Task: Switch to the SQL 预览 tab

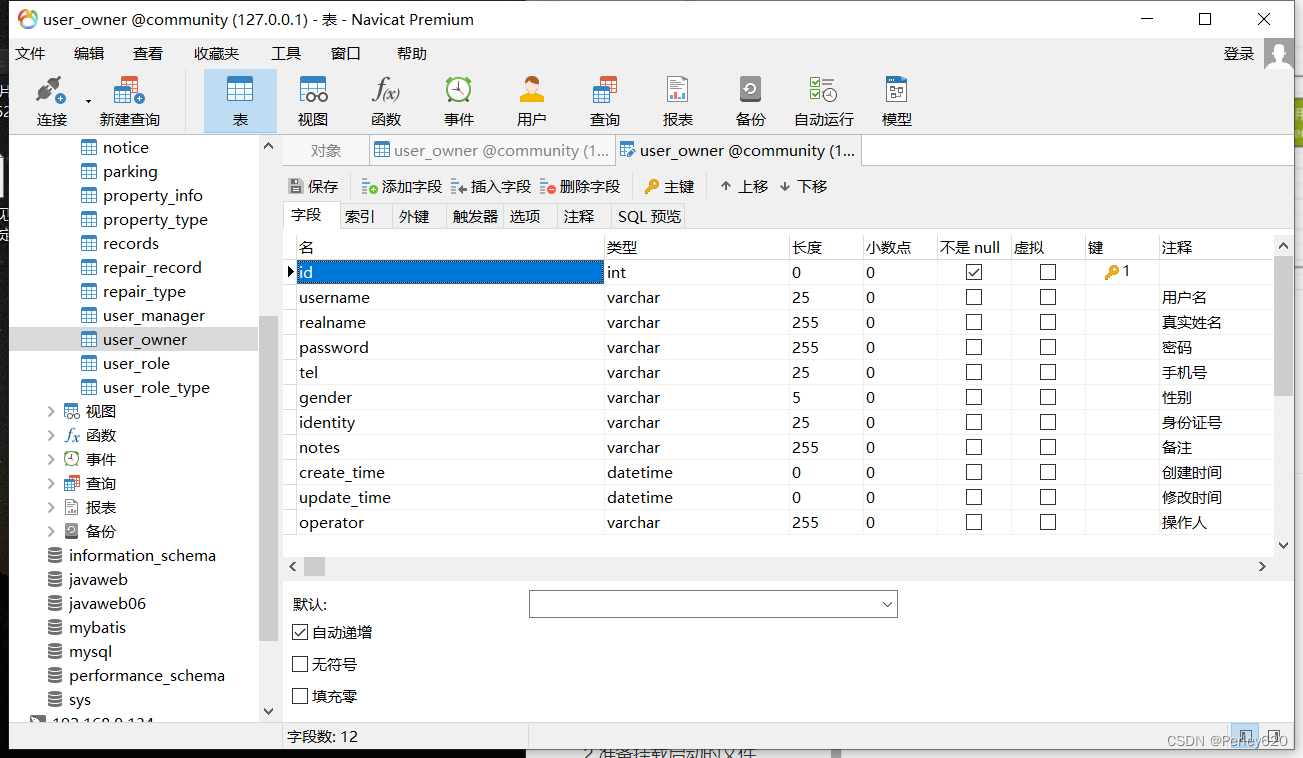Action: coord(649,216)
